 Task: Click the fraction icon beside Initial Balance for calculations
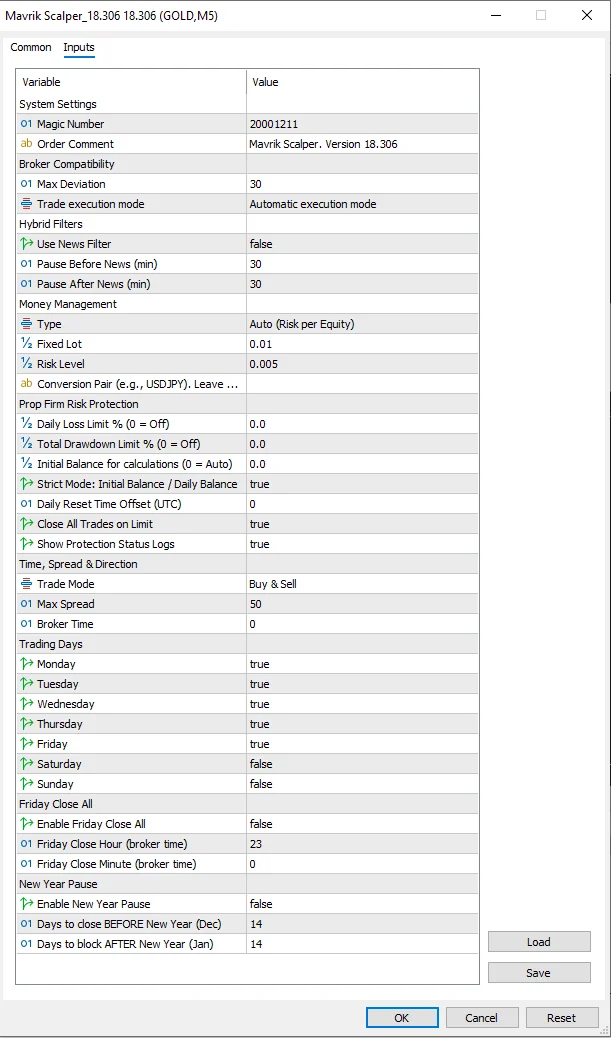click(x=26, y=464)
